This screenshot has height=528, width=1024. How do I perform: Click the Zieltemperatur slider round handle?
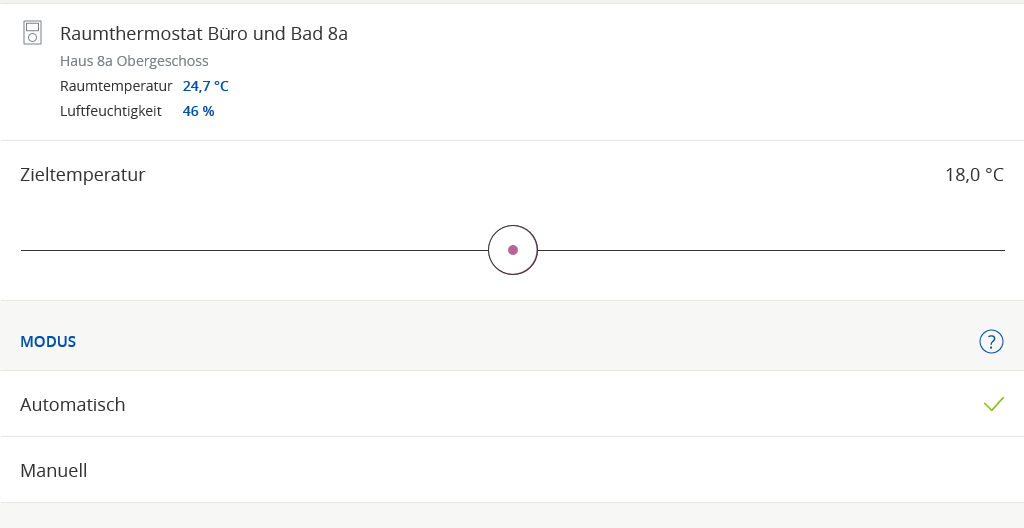[513, 250]
